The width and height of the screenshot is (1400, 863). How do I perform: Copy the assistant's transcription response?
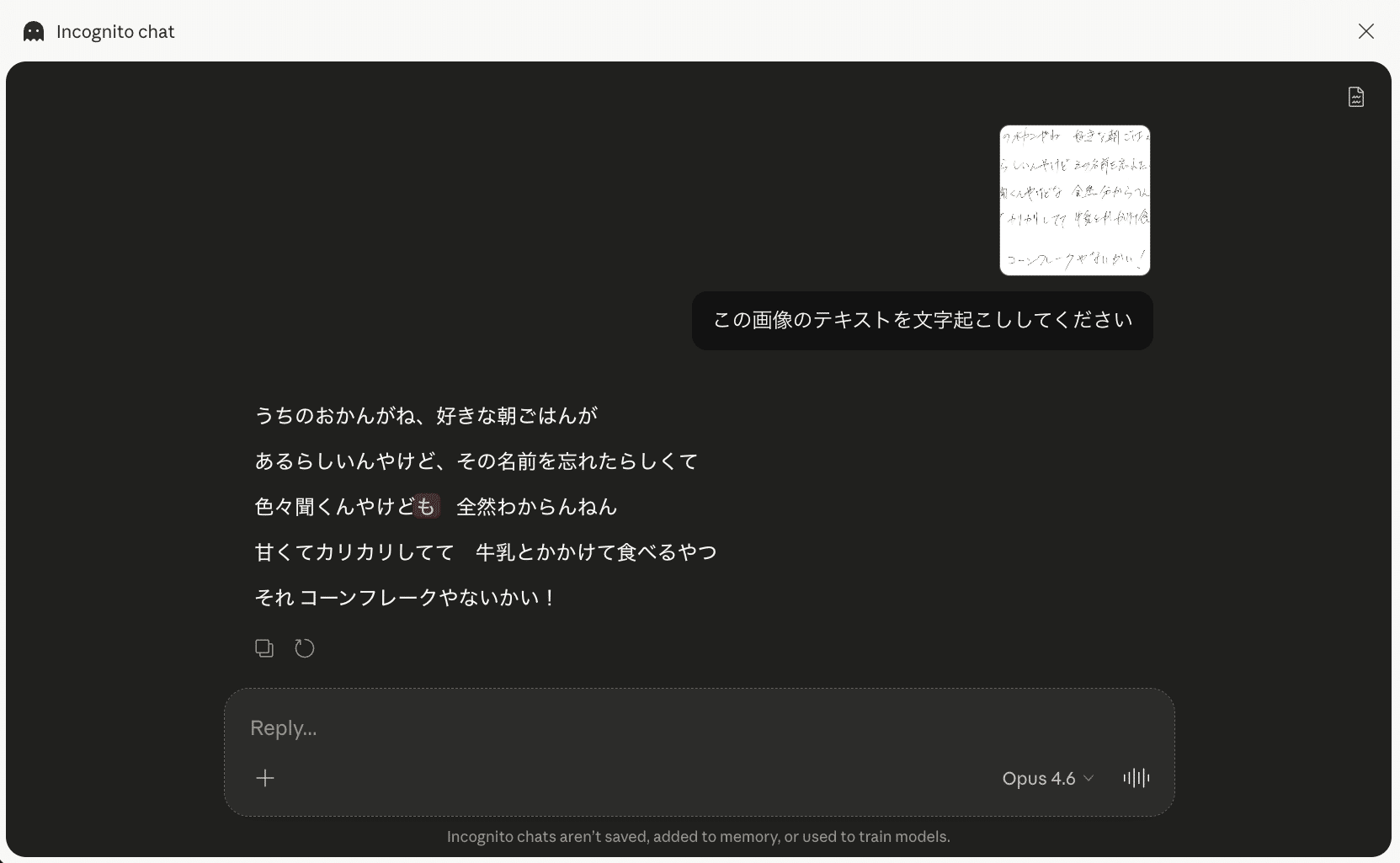(264, 648)
